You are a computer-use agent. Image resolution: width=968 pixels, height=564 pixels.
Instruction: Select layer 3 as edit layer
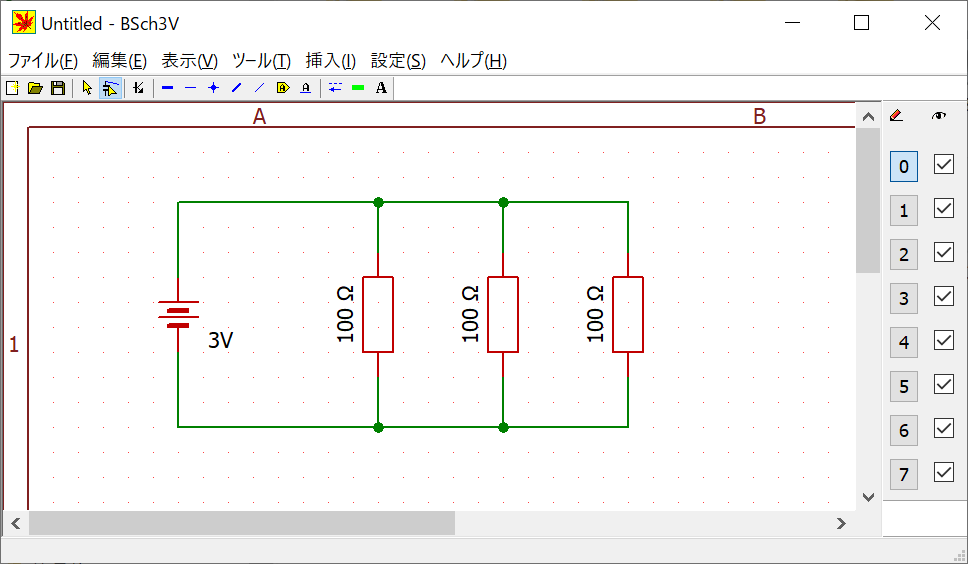(904, 299)
